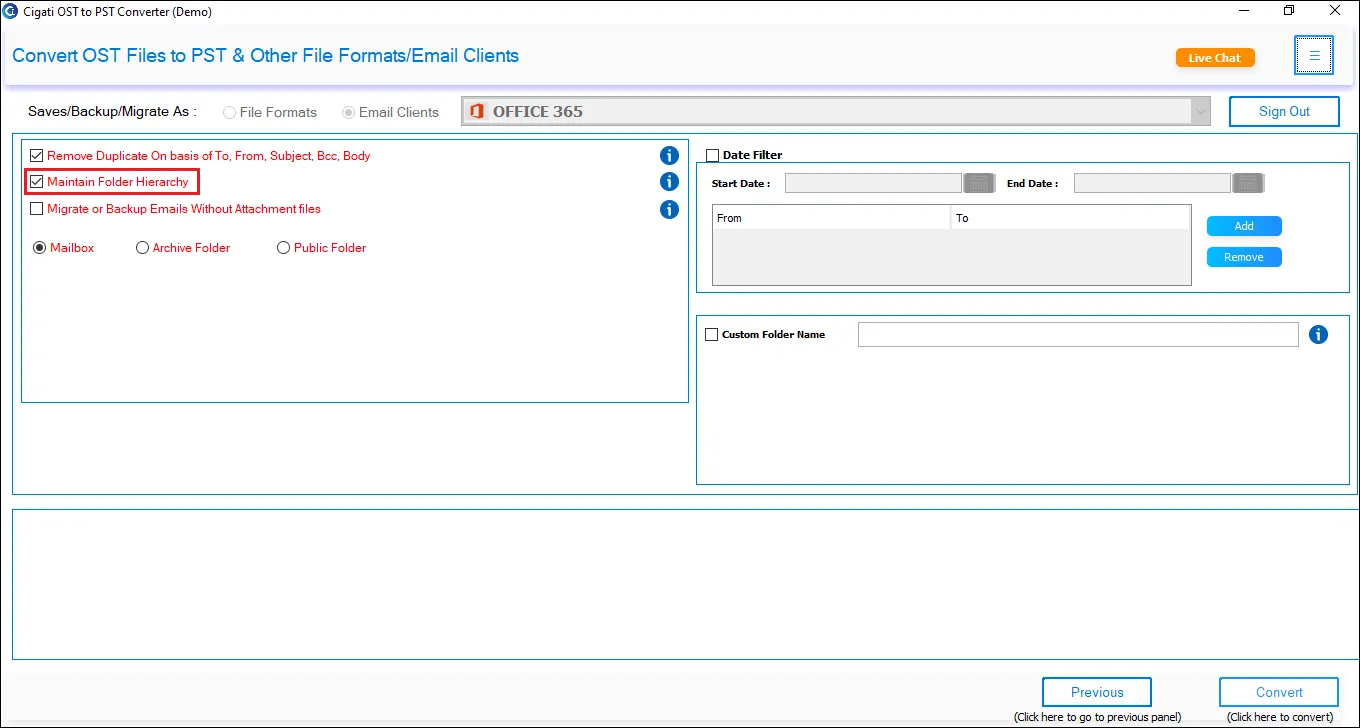Uncheck Maintain Folder Hierarchy
The image size is (1360, 728).
(x=37, y=182)
